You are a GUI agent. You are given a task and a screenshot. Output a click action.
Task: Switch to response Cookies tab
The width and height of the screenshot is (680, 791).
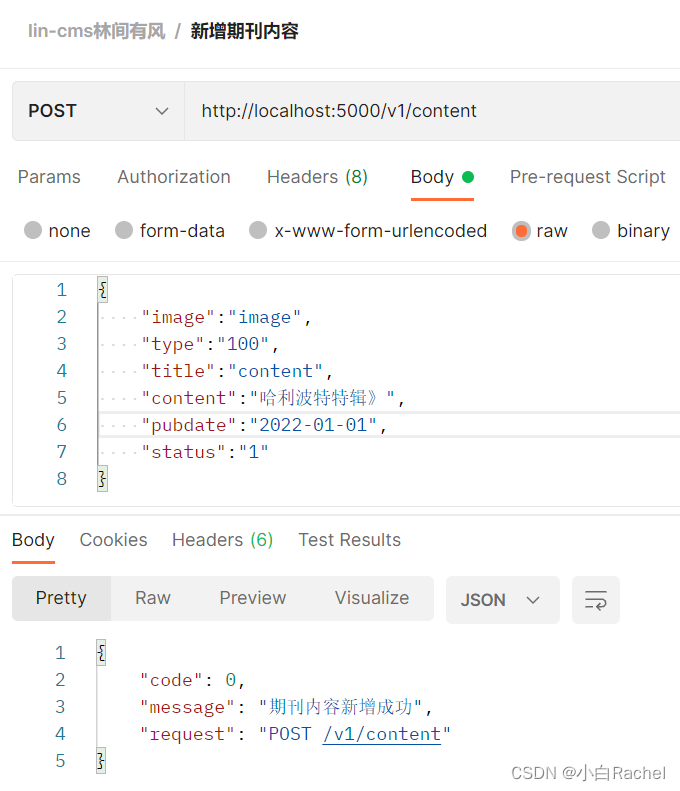(113, 540)
